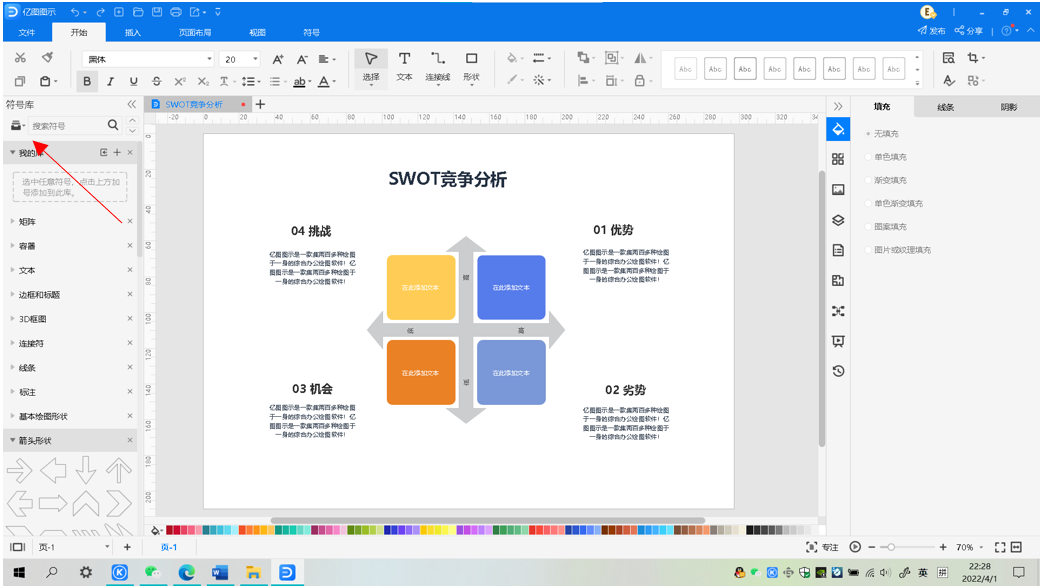Click the 发布 publish button
This screenshot has width=1040, height=588.
click(x=932, y=31)
